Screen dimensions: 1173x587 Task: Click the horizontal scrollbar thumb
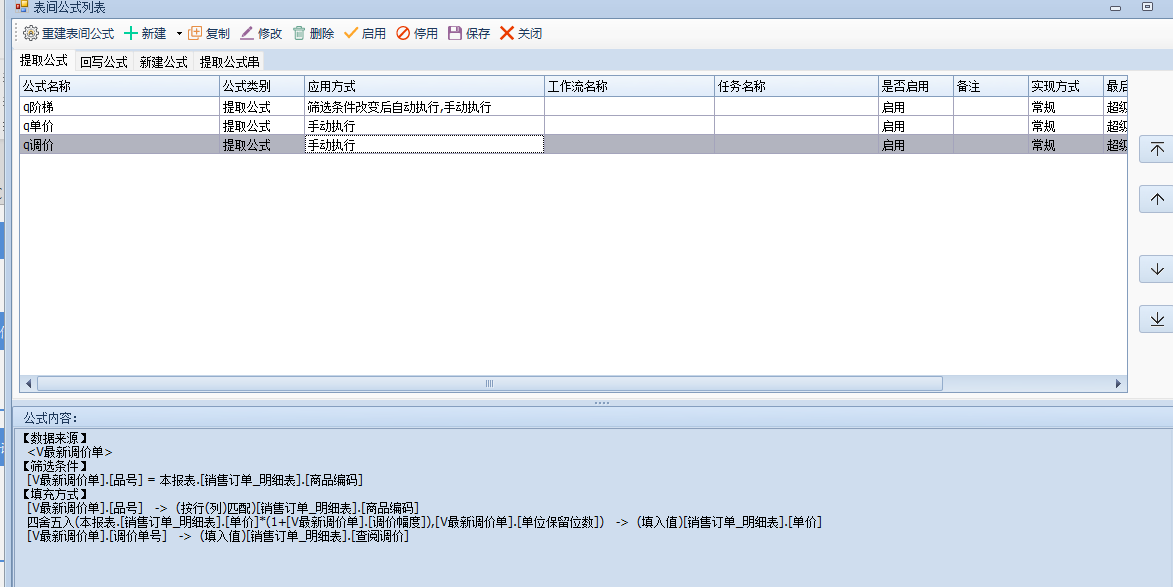(x=489, y=383)
